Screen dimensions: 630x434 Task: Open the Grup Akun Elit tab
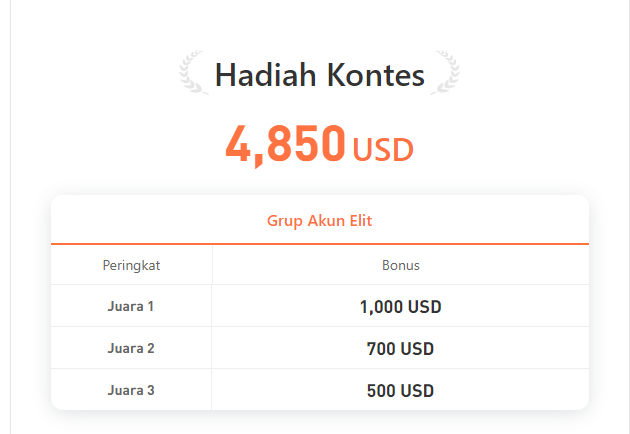[320, 221]
